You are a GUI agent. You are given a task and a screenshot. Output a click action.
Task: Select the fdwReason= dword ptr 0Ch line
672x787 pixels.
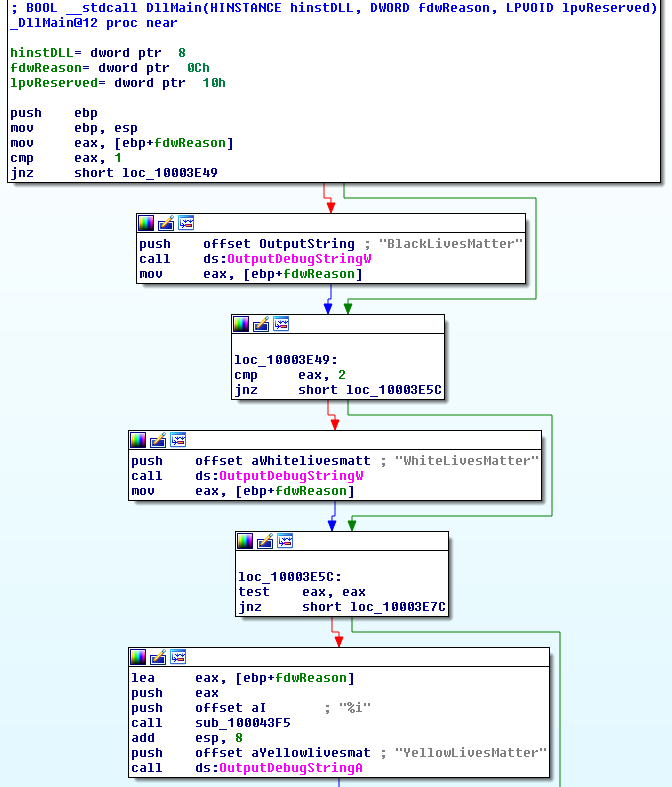click(x=110, y=68)
